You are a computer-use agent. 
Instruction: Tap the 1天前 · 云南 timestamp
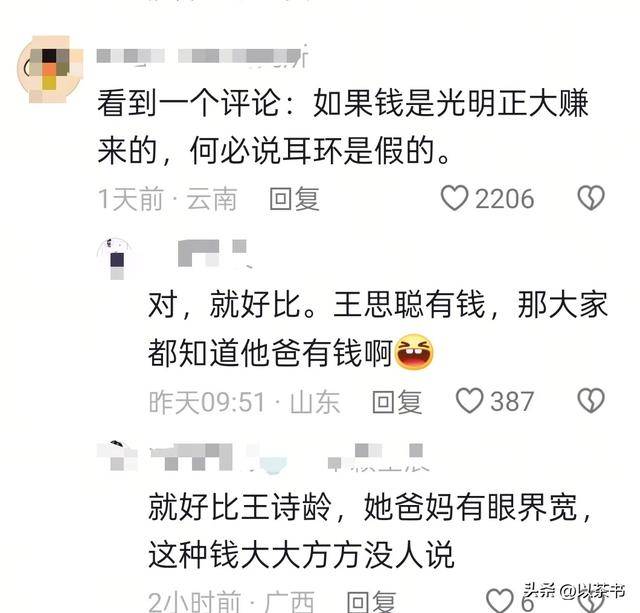(x=167, y=199)
